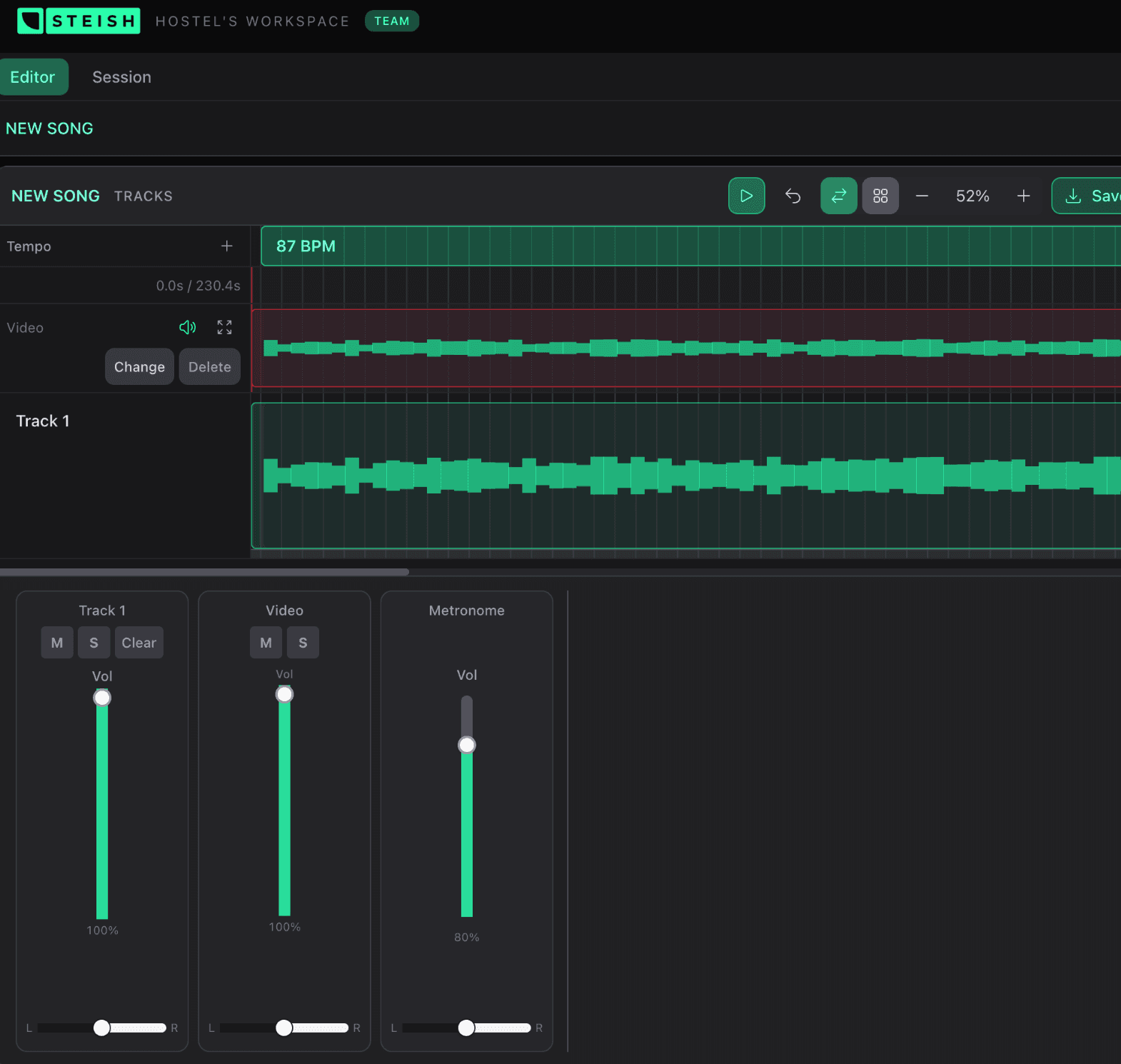Toggle the Video speaker audio icon

187,327
